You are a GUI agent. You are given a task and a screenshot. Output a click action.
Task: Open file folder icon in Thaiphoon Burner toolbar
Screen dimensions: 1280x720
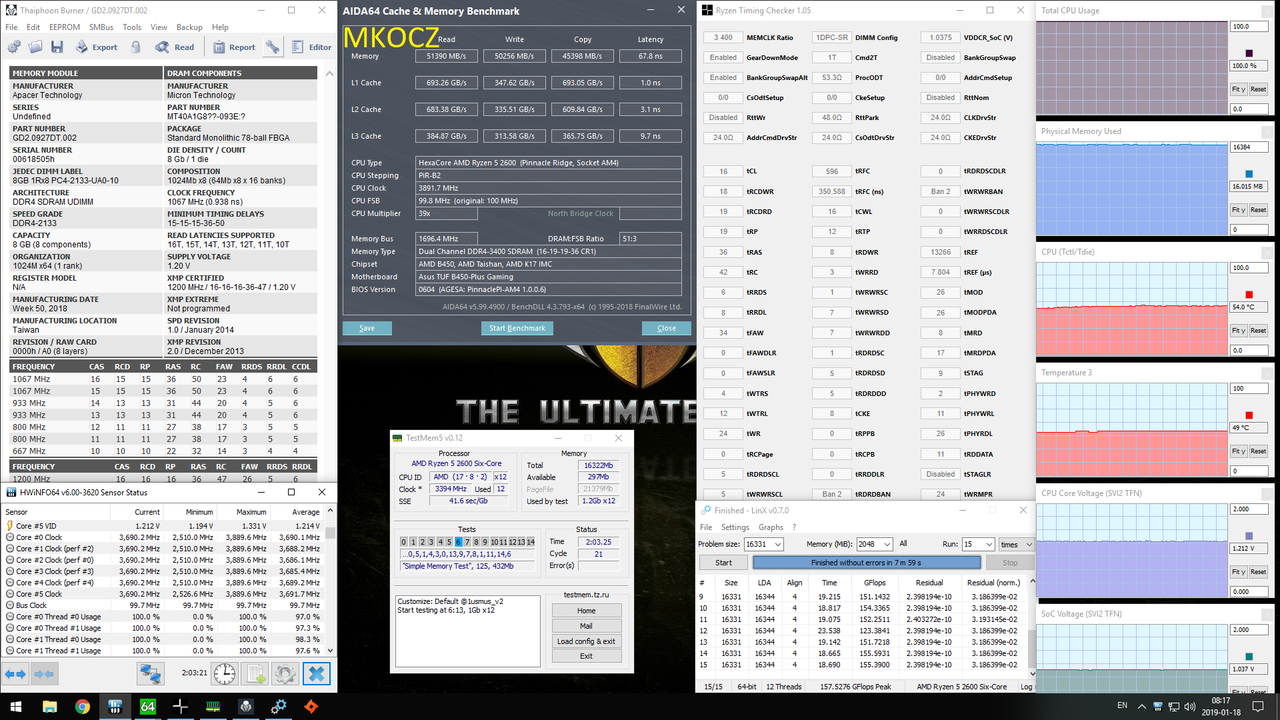coord(35,47)
